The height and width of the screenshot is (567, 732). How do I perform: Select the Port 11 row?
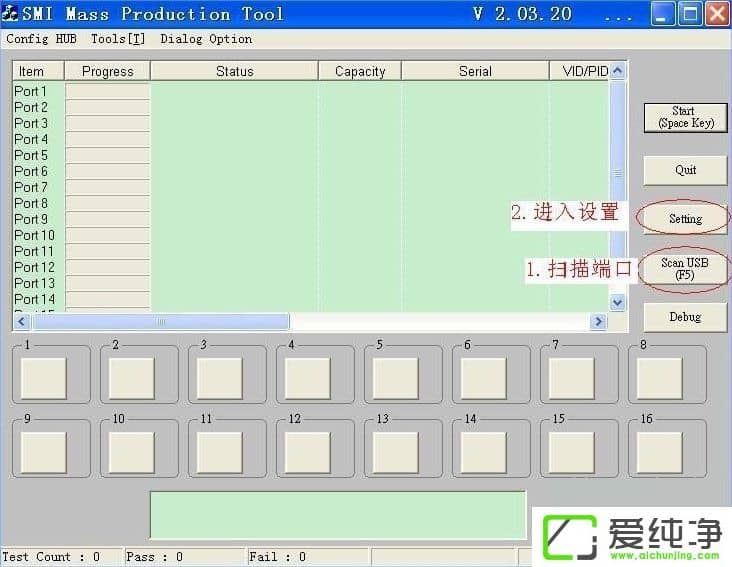pyautogui.click(x=311, y=251)
